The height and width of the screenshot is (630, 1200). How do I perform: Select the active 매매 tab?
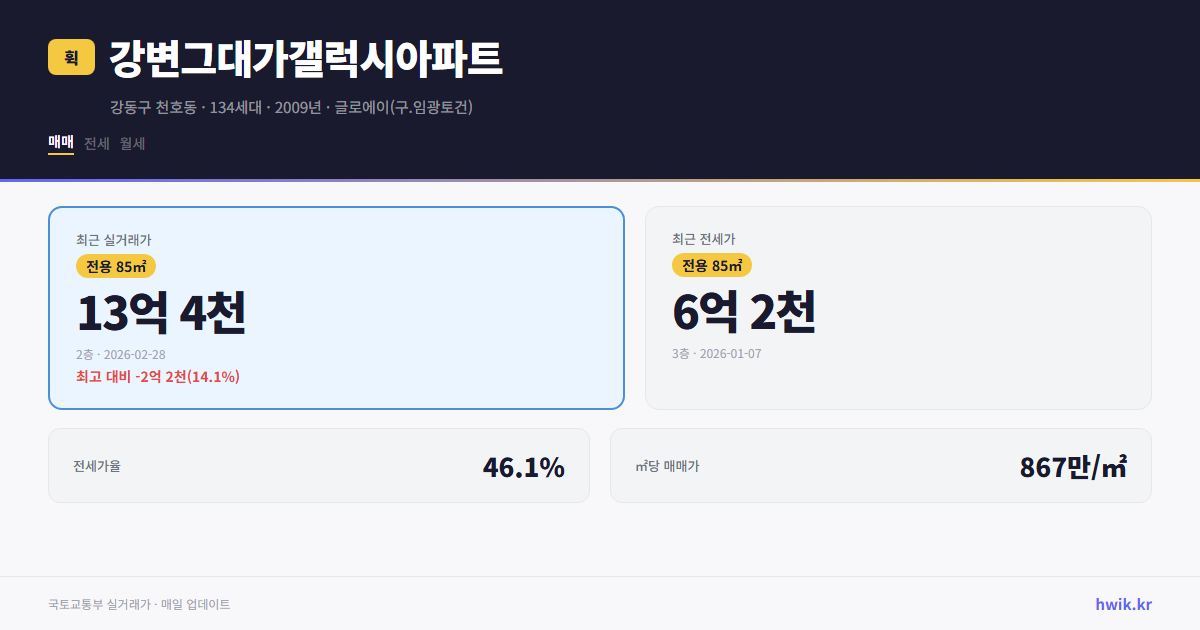pyautogui.click(x=59, y=143)
